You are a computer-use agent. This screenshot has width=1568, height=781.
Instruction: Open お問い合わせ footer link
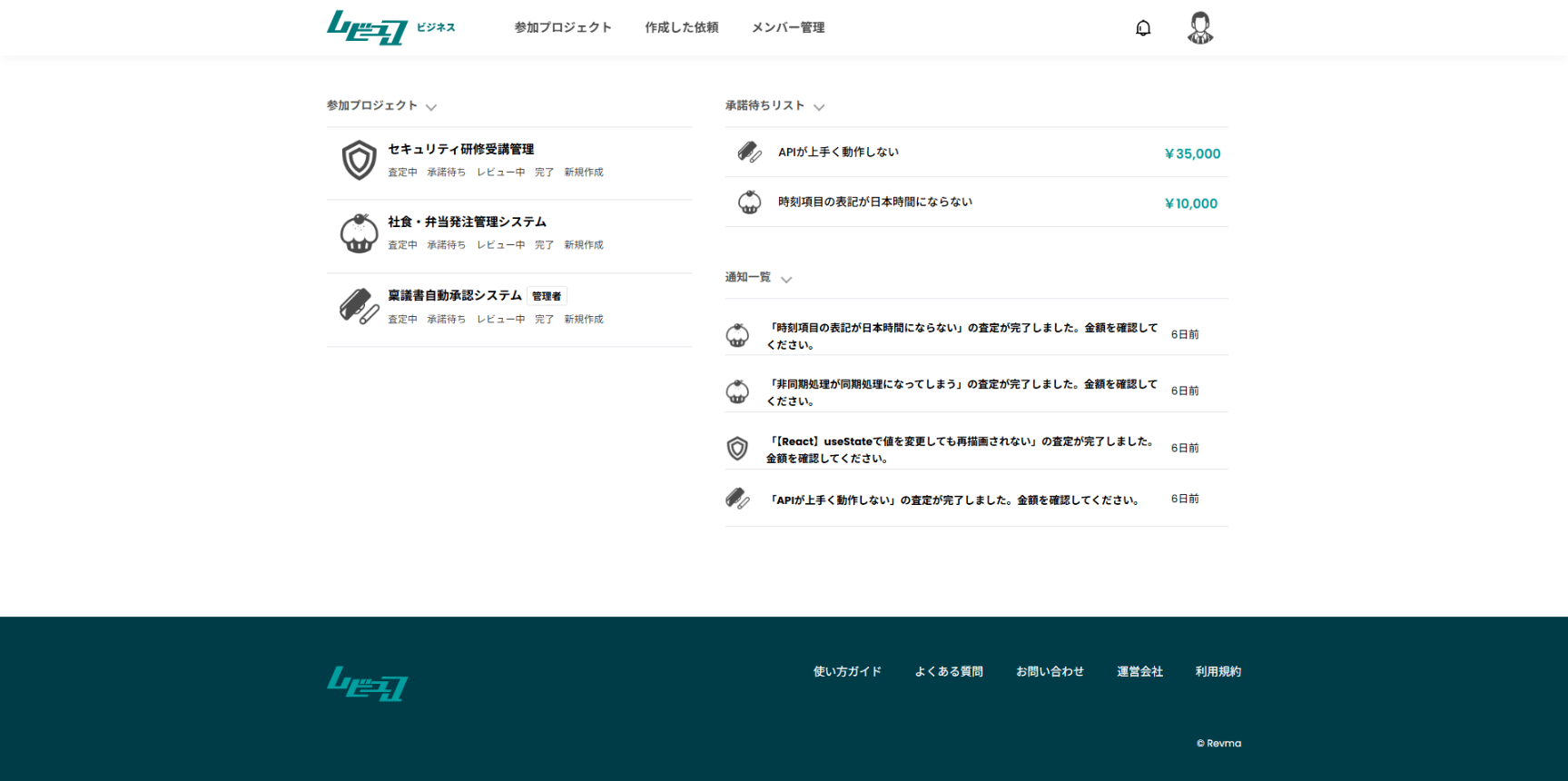1050,671
